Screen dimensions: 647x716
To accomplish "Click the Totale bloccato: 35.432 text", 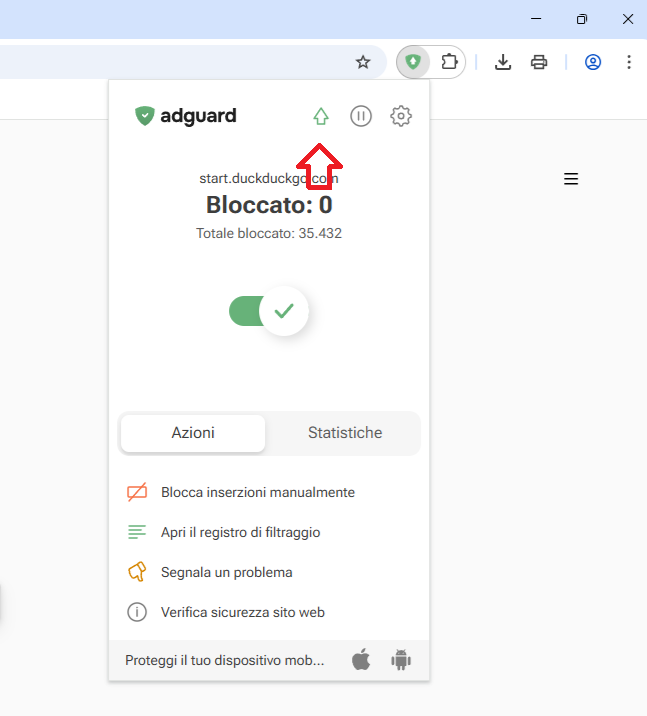I will (x=269, y=233).
